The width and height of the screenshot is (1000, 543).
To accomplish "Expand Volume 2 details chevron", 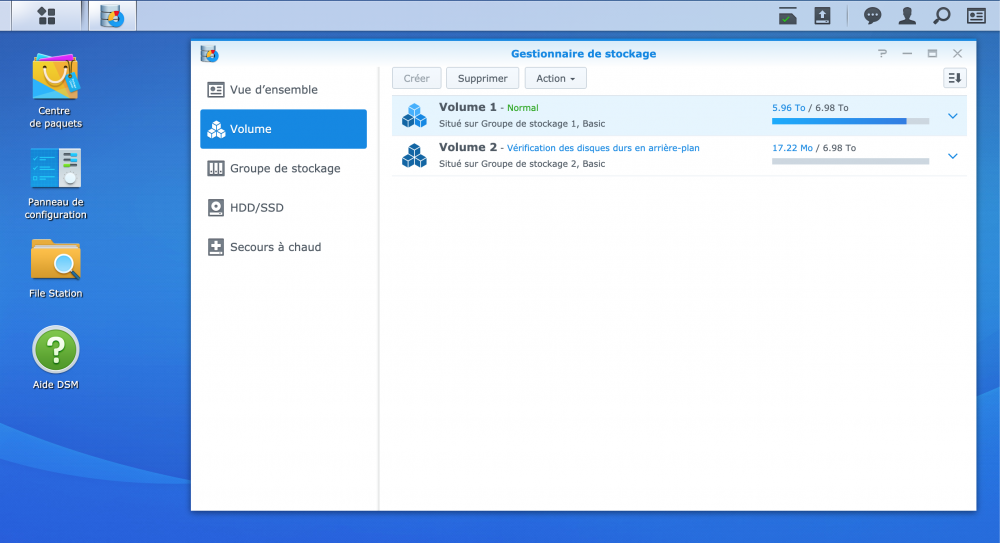I will coord(952,156).
